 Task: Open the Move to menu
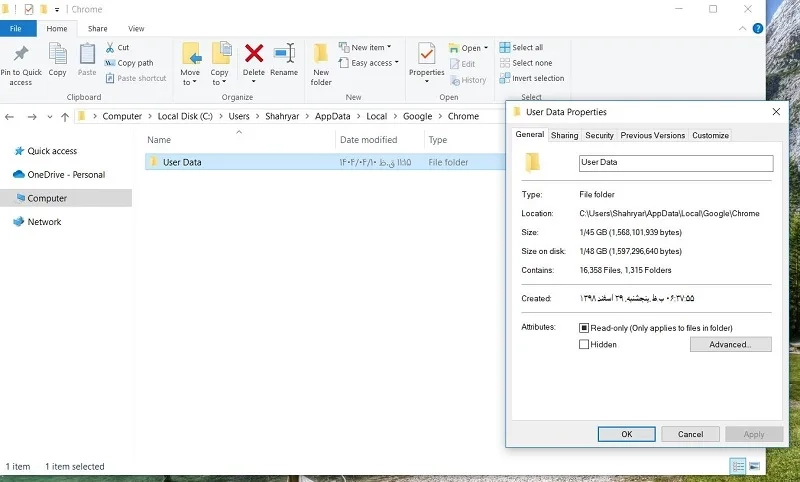click(x=190, y=64)
